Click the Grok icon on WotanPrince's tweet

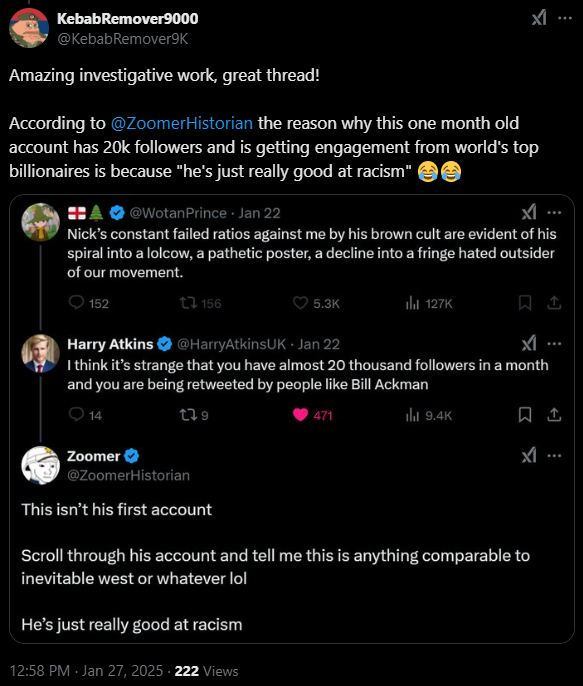[529, 213]
